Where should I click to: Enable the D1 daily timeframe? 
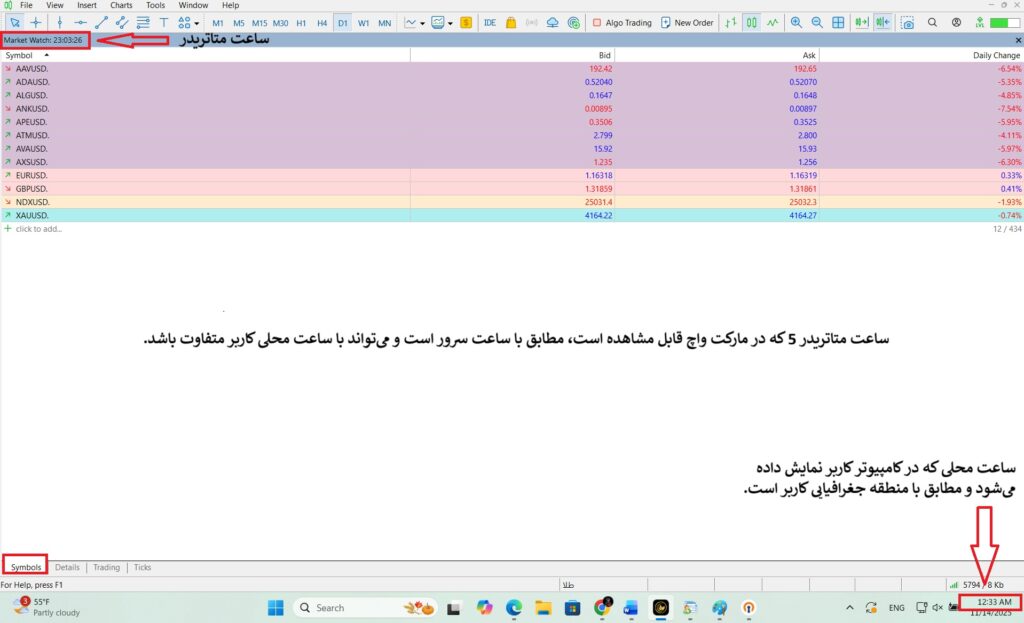click(x=342, y=22)
